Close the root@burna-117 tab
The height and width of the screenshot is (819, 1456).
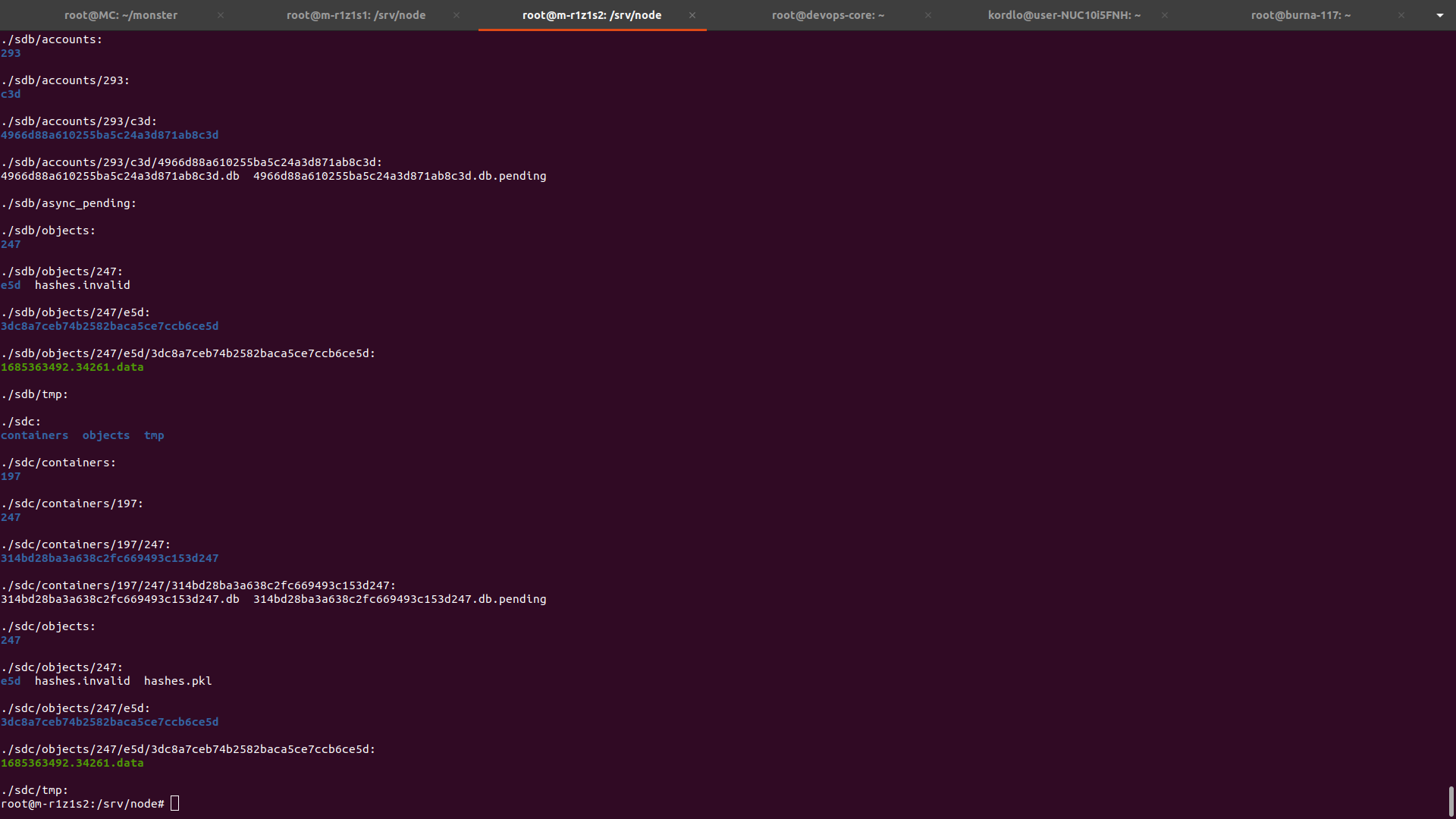coord(1401,15)
